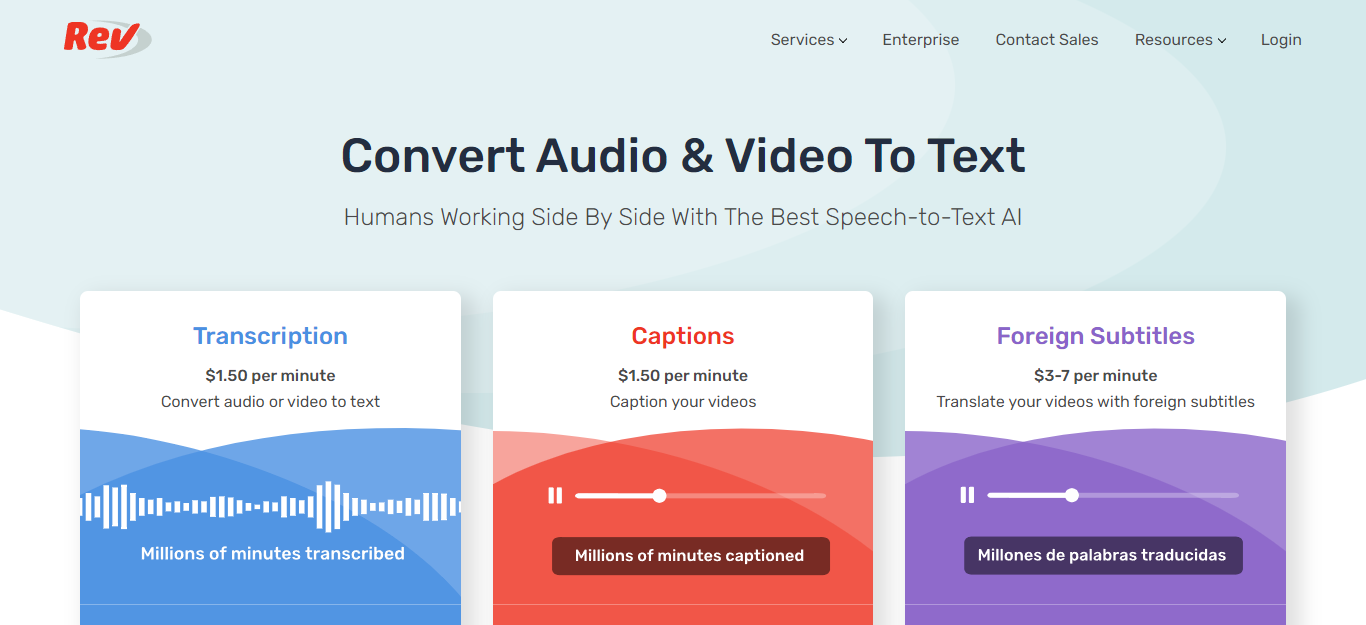The image size is (1366, 625).
Task: Open the Services dropdown menu
Action: coord(809,40)
